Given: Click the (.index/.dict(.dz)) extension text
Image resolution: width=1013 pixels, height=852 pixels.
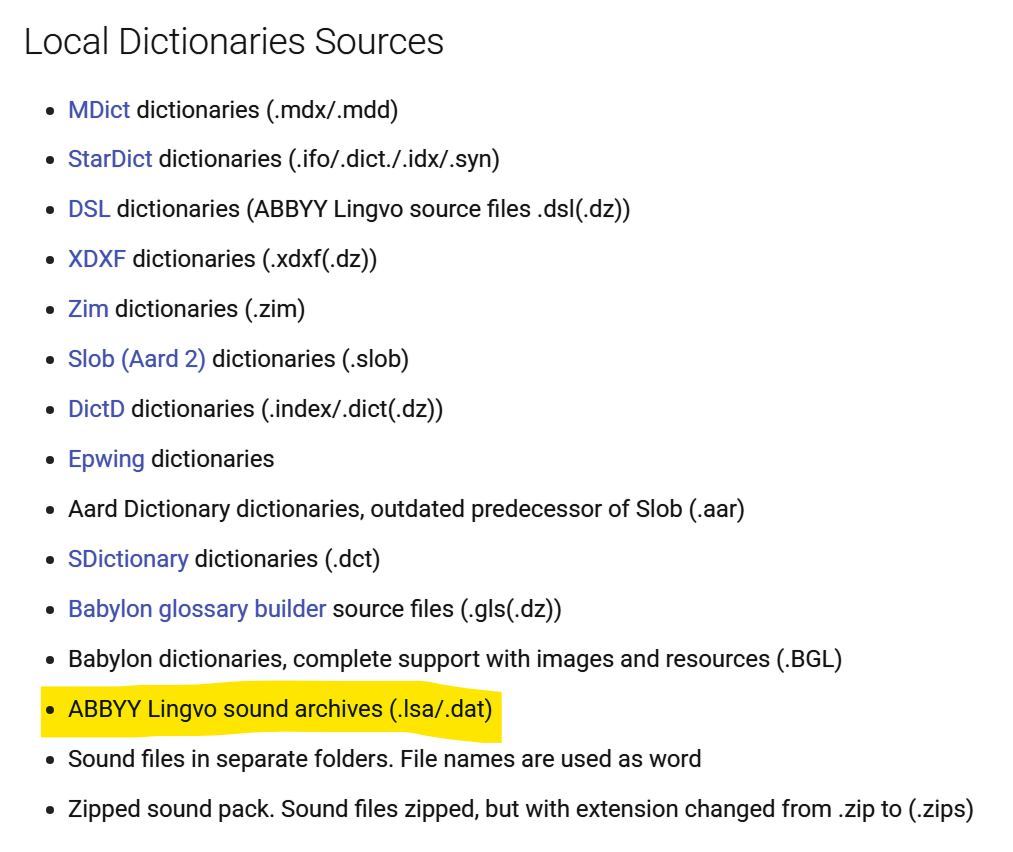Looking at the screenshot, I should tap(352, 409).
